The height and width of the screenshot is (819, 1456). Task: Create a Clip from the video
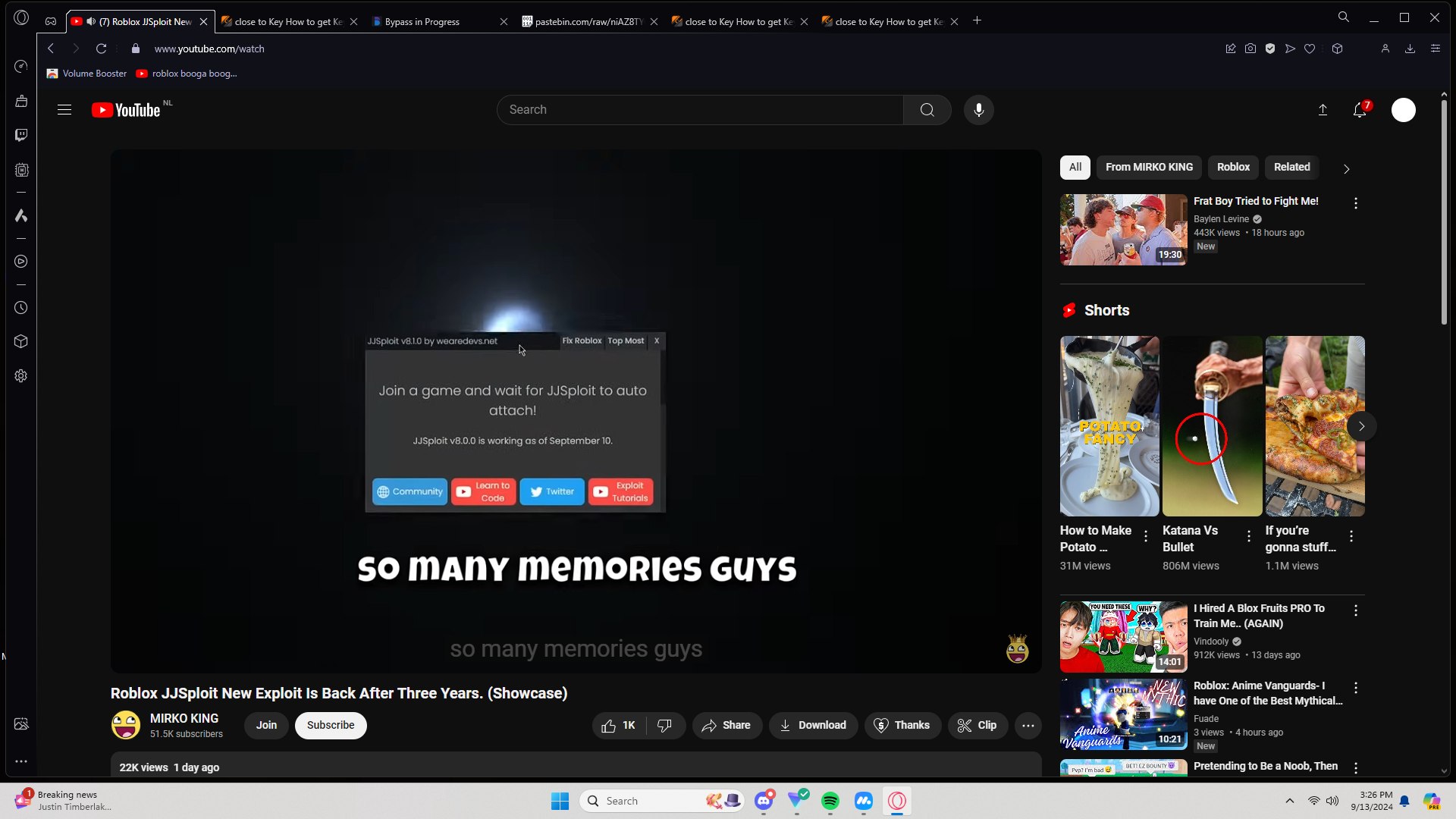(977, 726)
